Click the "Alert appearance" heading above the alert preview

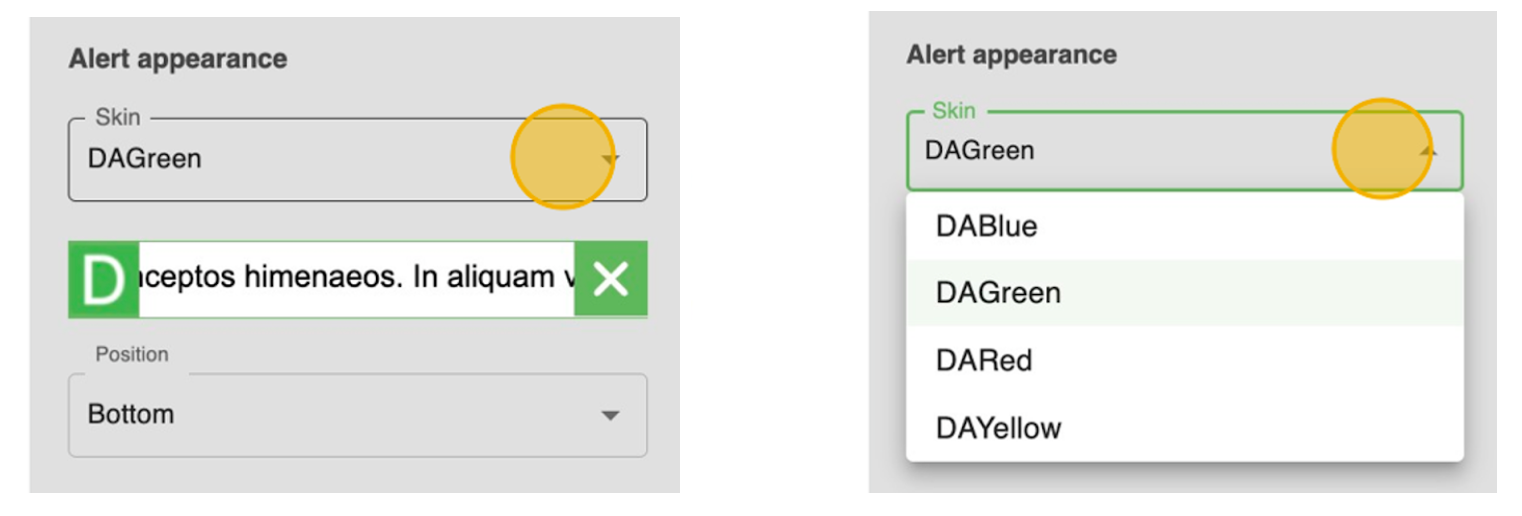coord(178,59)
